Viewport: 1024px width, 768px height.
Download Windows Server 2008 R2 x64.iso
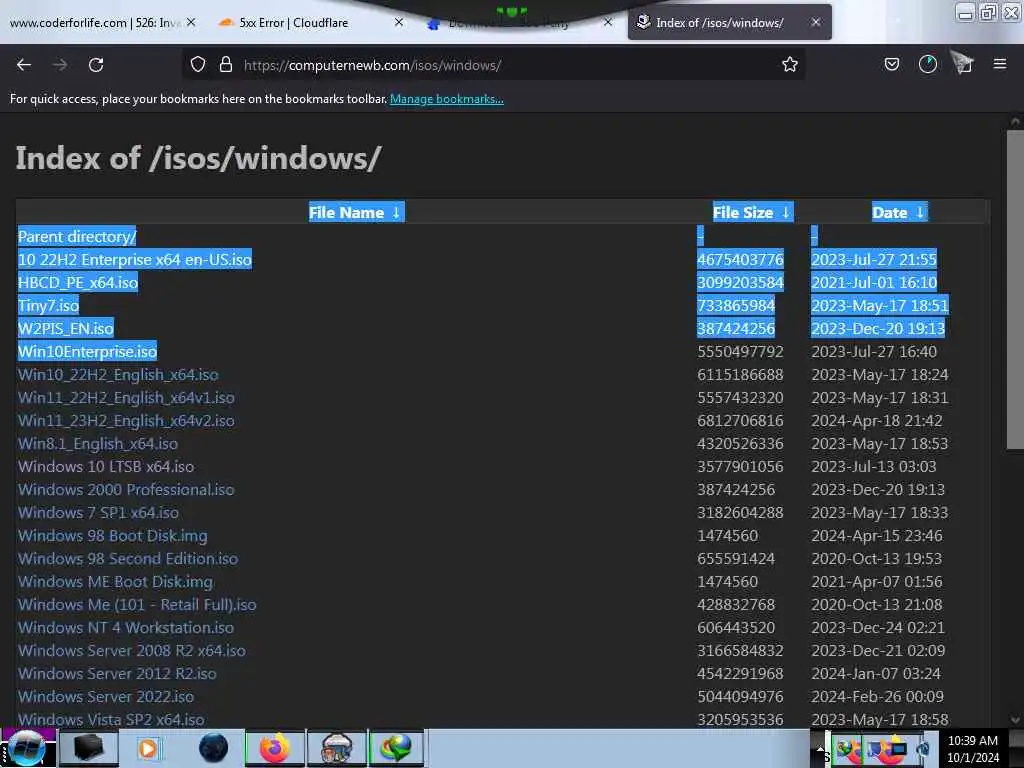(x=132, y=650)
